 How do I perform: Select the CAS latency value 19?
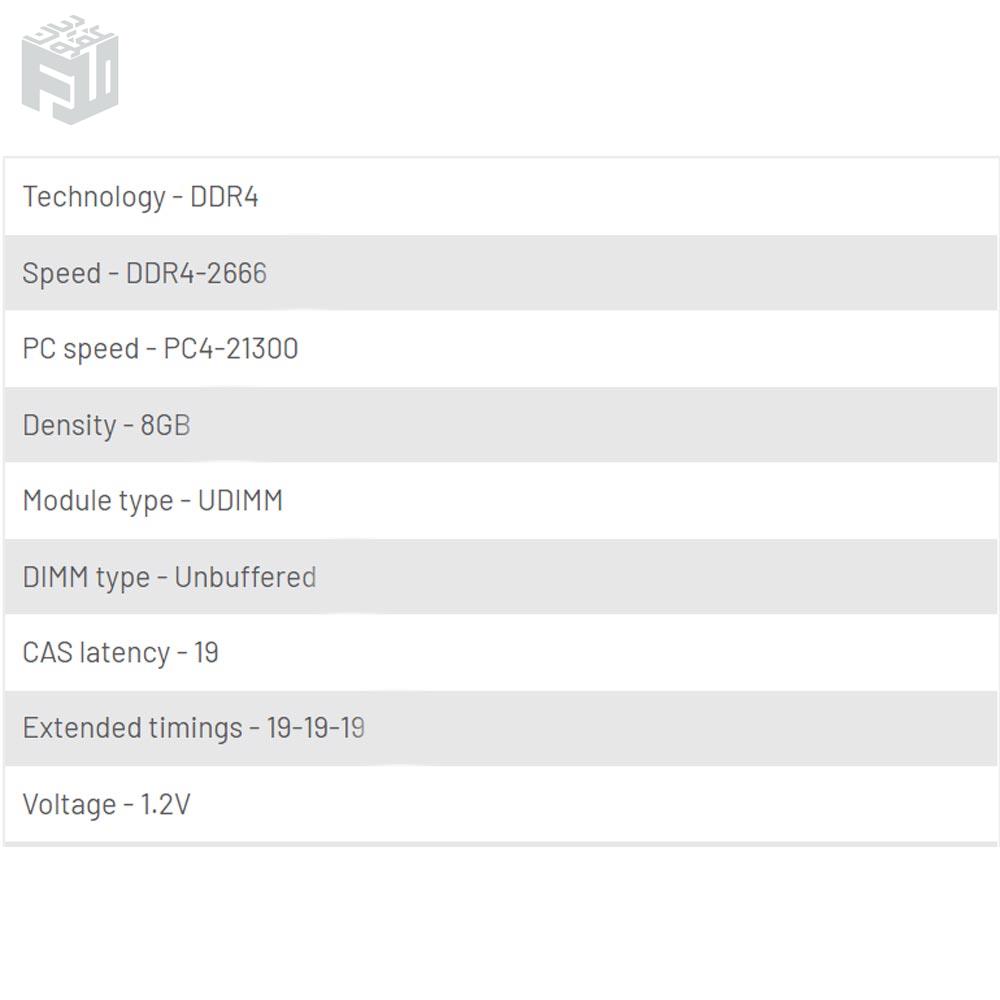206,653
